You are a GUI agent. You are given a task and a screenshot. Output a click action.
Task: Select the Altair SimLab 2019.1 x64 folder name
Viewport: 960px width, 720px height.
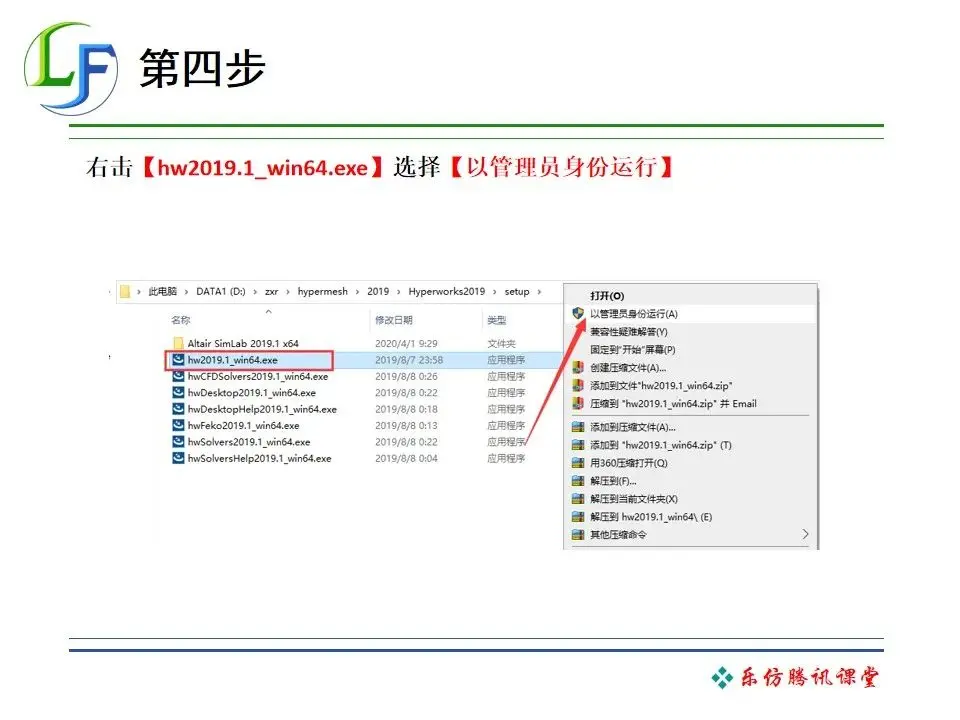click(x=243, y=343)
